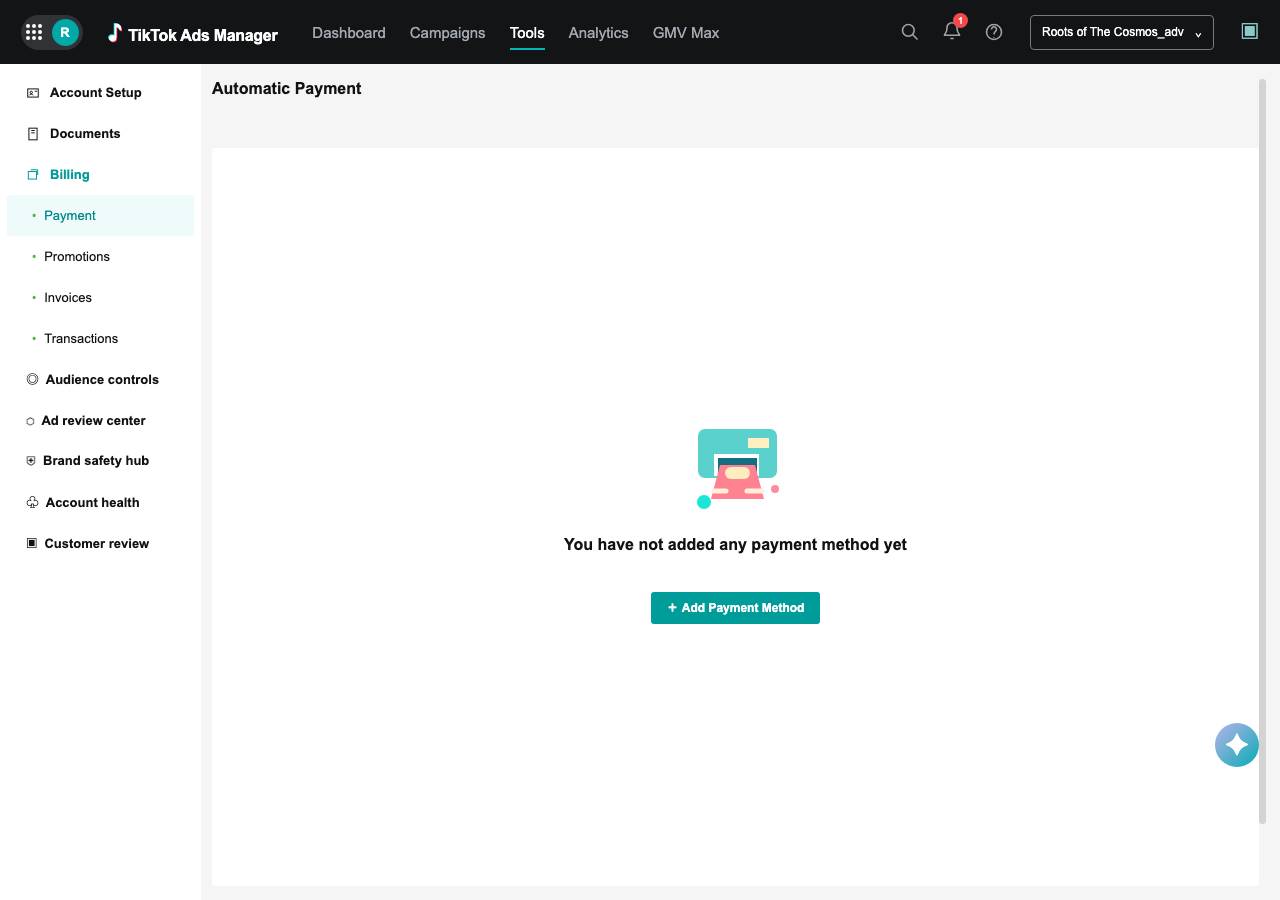Open the help question mark icon
Viewport: 1280px width, 900px height.
coord(994,32)
